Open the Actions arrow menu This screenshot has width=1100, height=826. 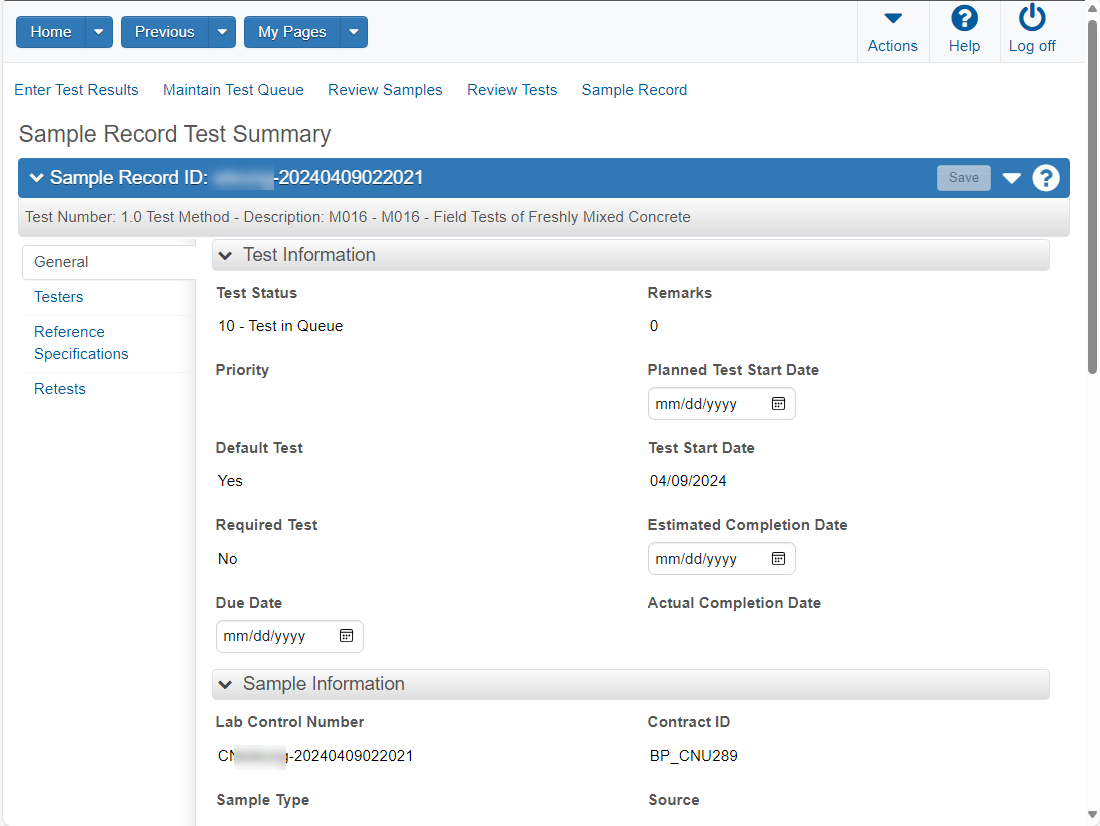[892, 19]
